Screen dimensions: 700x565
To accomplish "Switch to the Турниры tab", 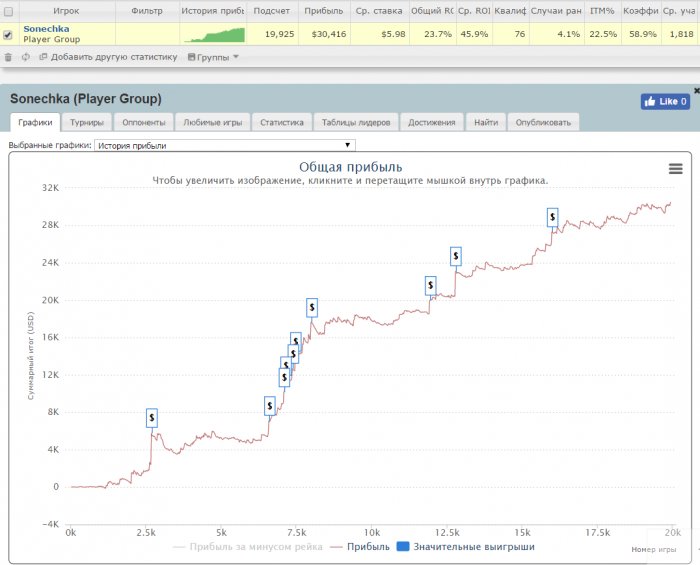I will (87, 122).
